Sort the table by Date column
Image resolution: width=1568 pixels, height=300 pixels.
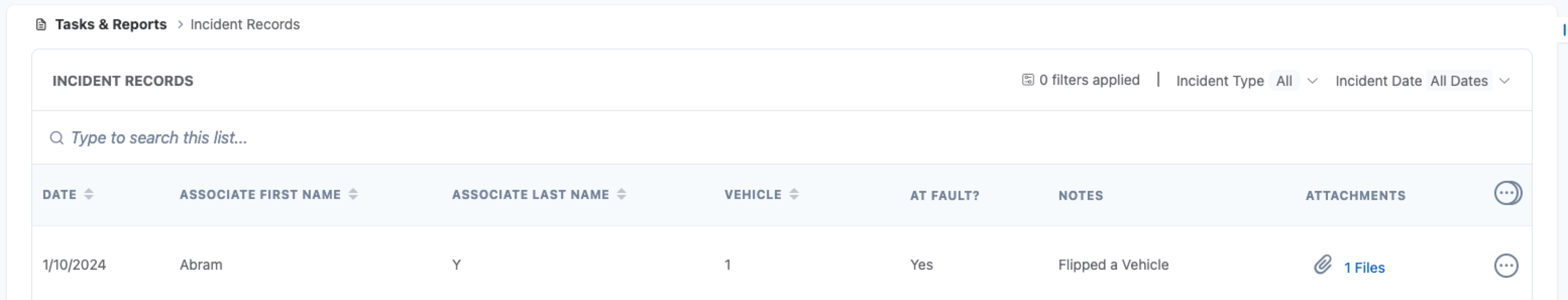point(89,194)
